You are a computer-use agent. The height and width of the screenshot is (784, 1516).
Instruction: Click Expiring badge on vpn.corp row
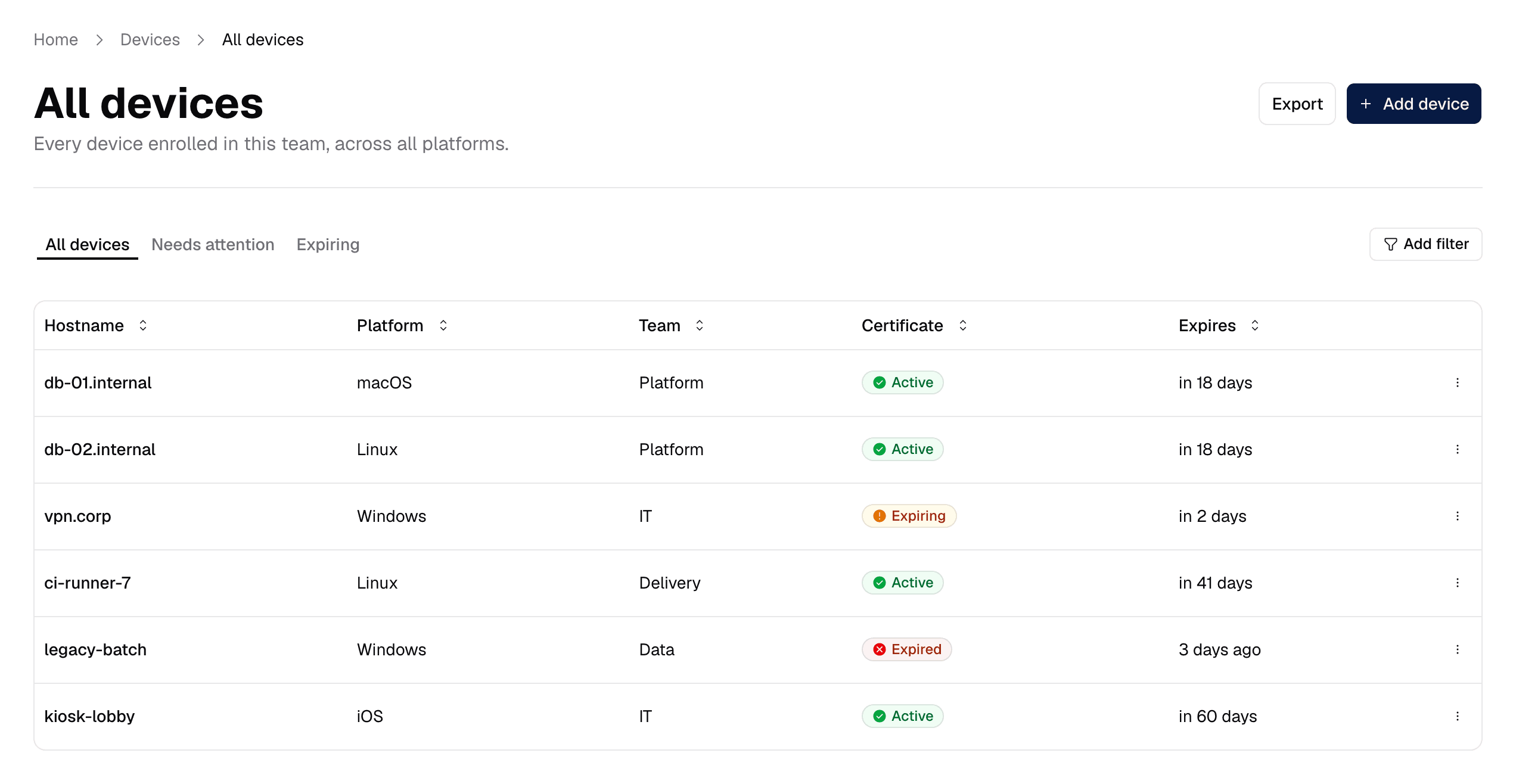(909, 516)
